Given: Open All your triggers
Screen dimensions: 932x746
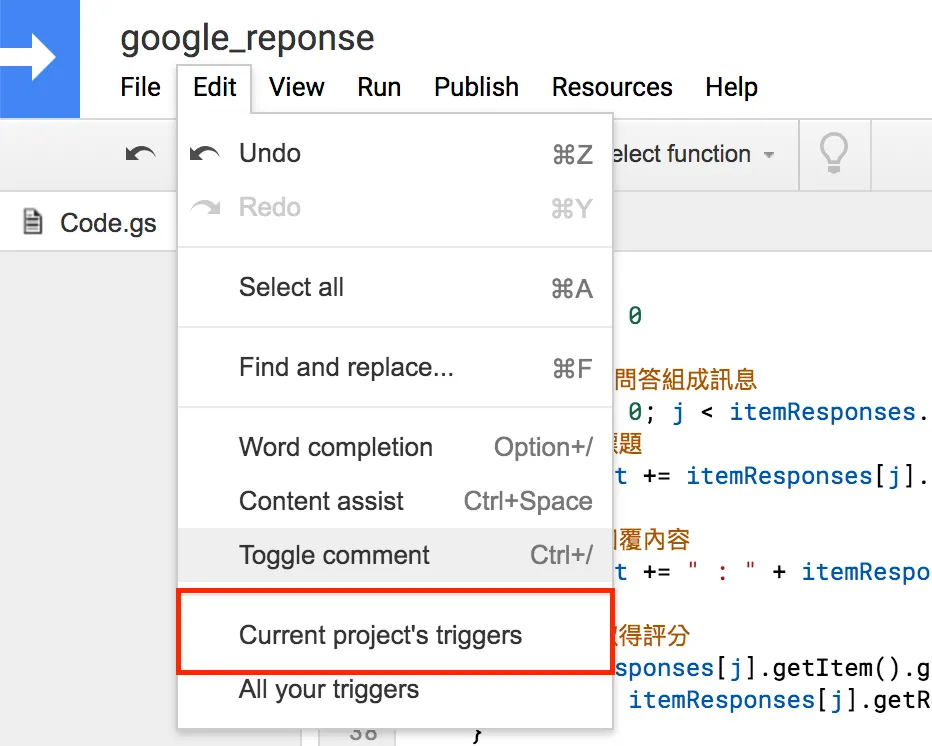Looking at the screenshot, I should pos(395,690).
